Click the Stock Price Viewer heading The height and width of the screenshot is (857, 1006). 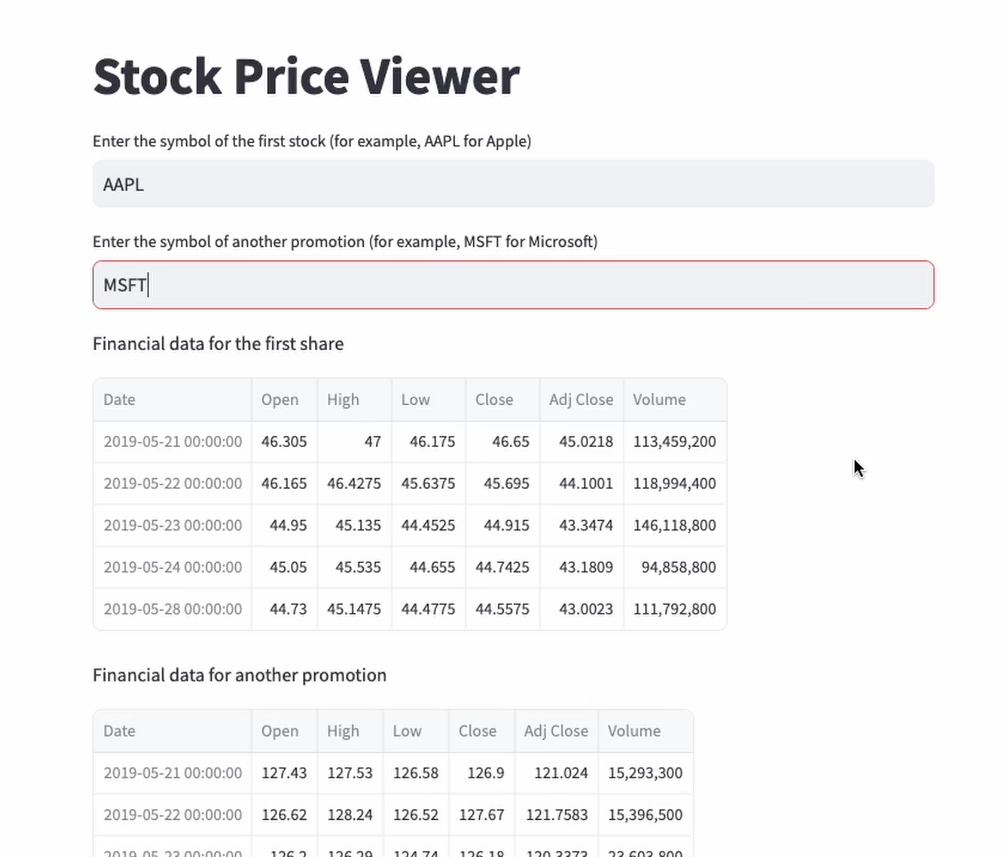click(306, 77)
